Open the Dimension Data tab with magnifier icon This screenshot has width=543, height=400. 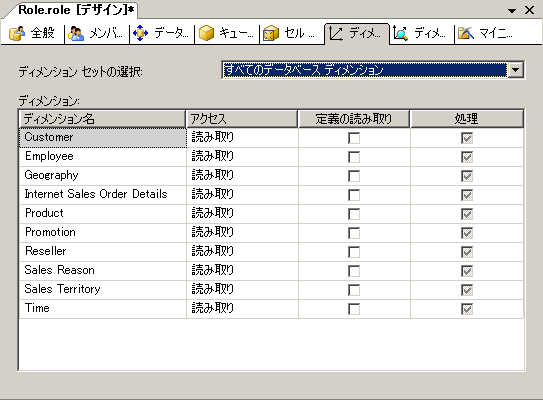point(401,34)
